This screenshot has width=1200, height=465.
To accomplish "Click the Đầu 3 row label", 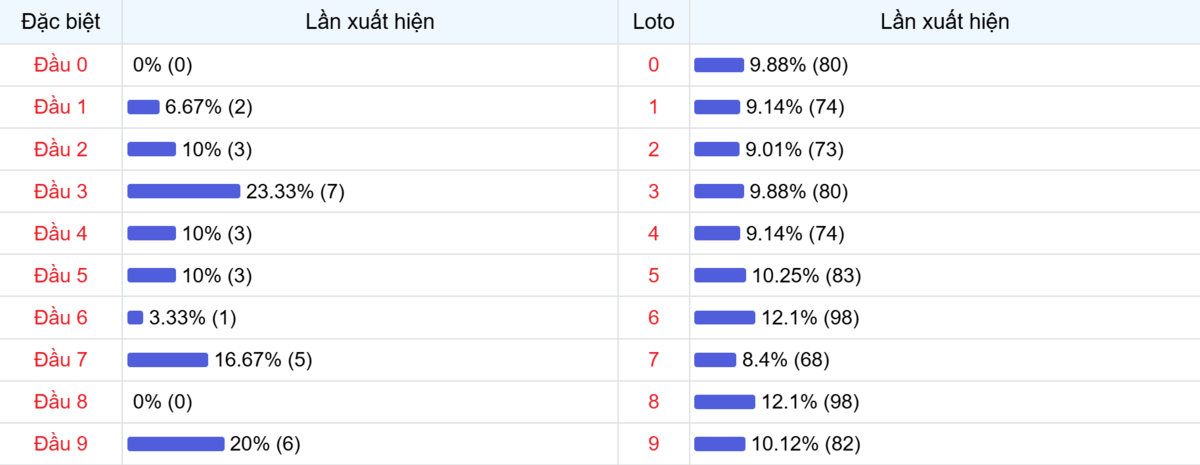I will (x=61, y=192).
